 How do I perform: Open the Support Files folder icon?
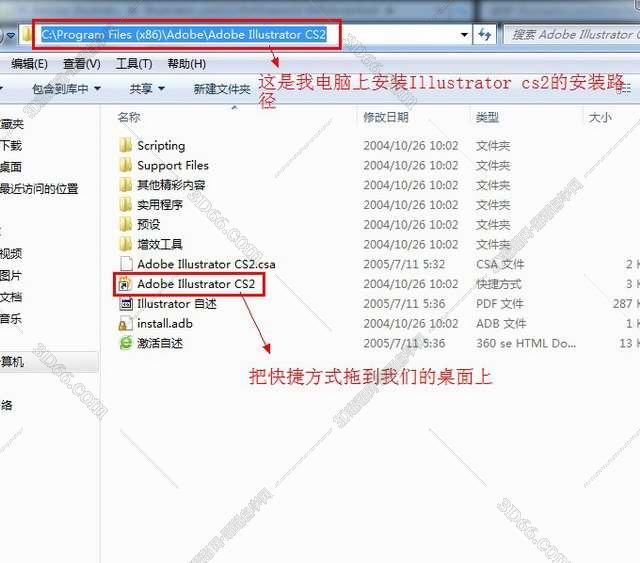click(125, 165)
